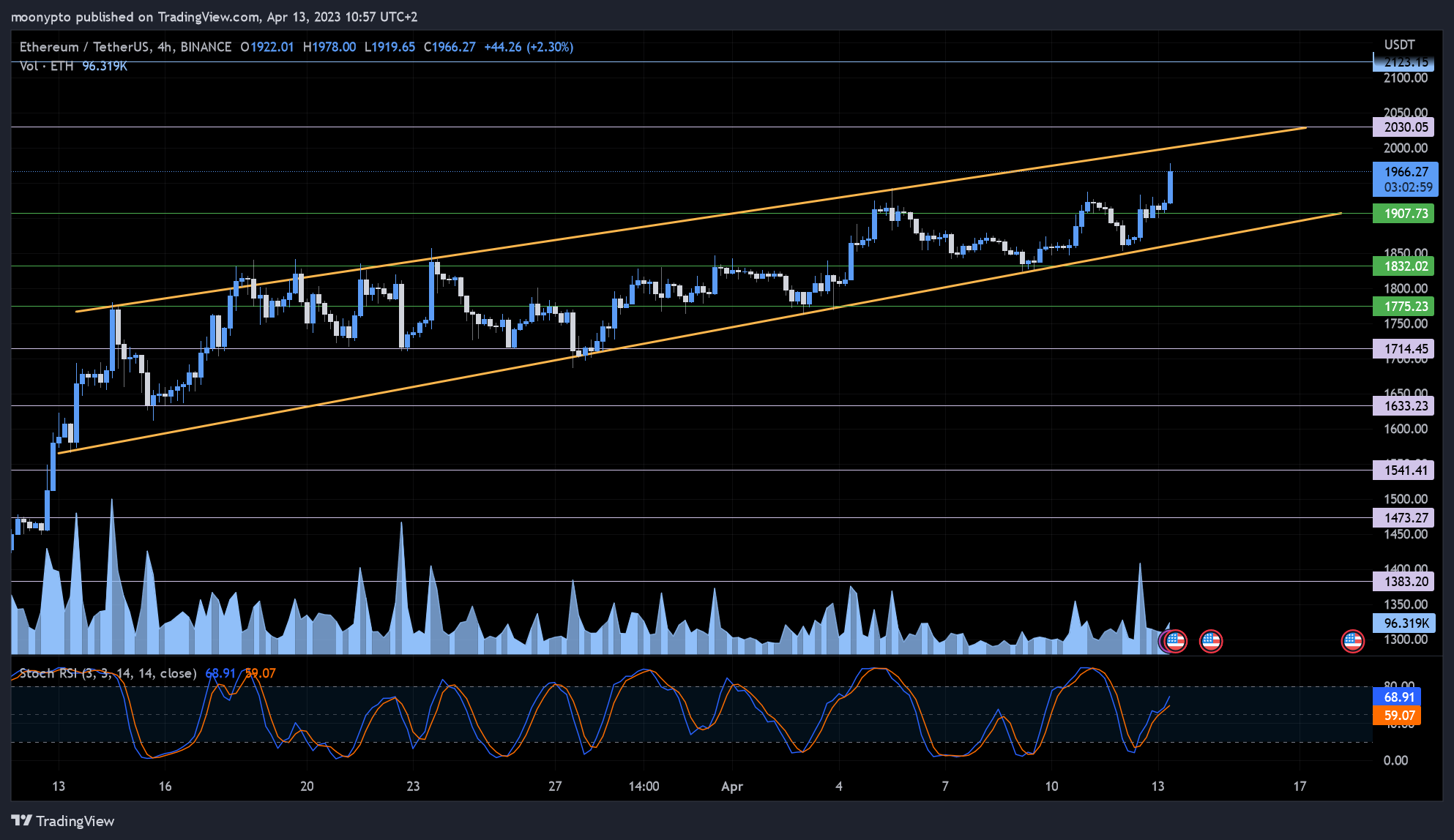Click the 1600.00 price axis tick

[x=1405, y=429]
